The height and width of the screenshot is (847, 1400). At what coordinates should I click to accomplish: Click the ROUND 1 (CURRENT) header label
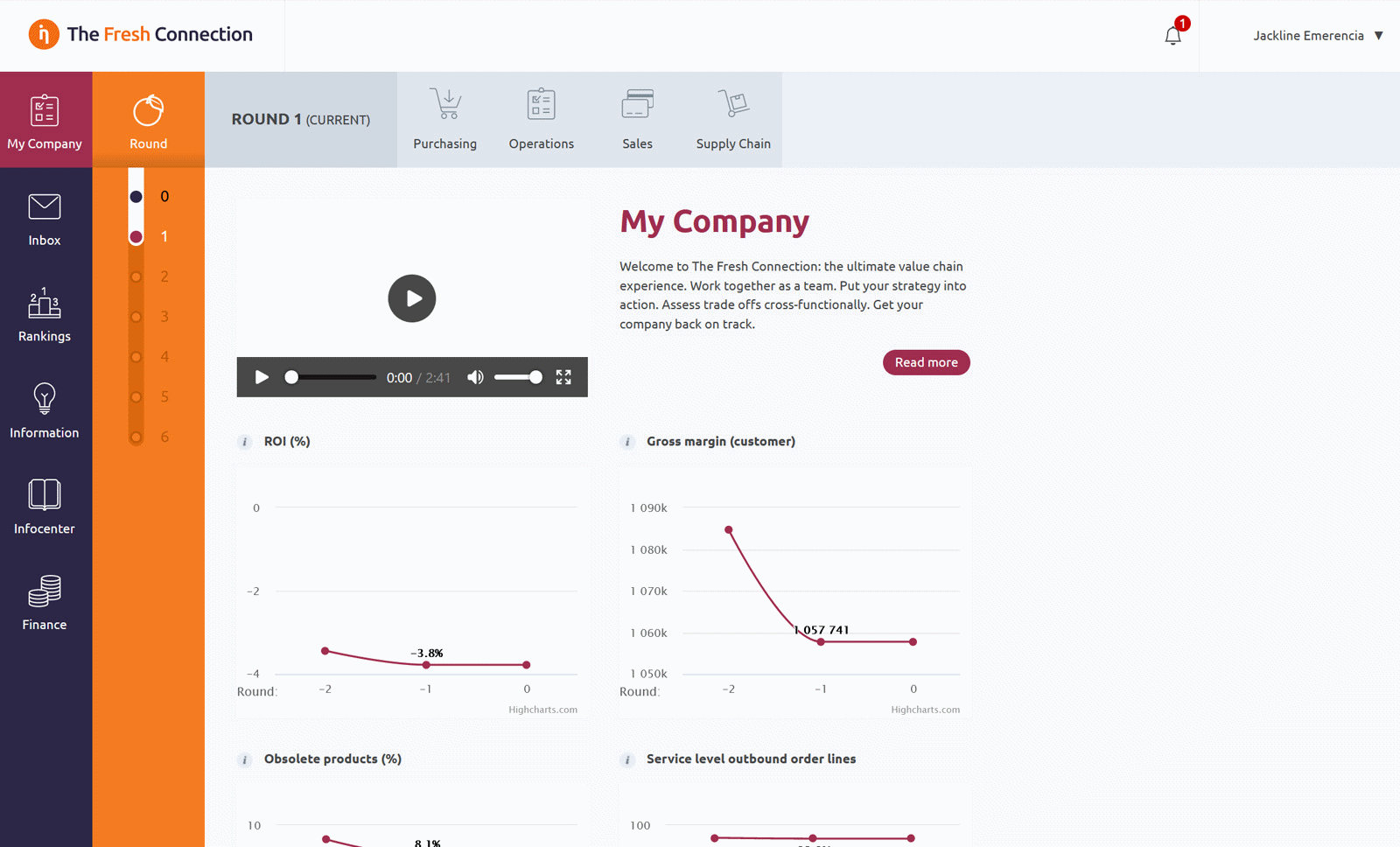301,120
